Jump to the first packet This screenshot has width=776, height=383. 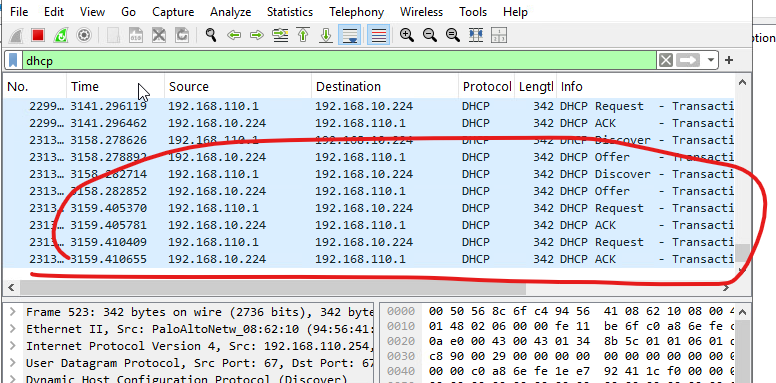point(303,35)
